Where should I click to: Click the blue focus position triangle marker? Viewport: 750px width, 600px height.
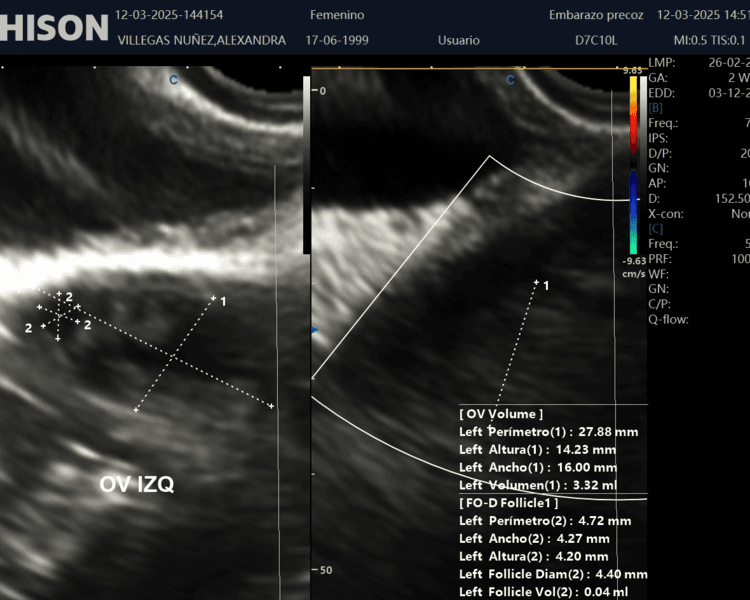tap(316, 329)
